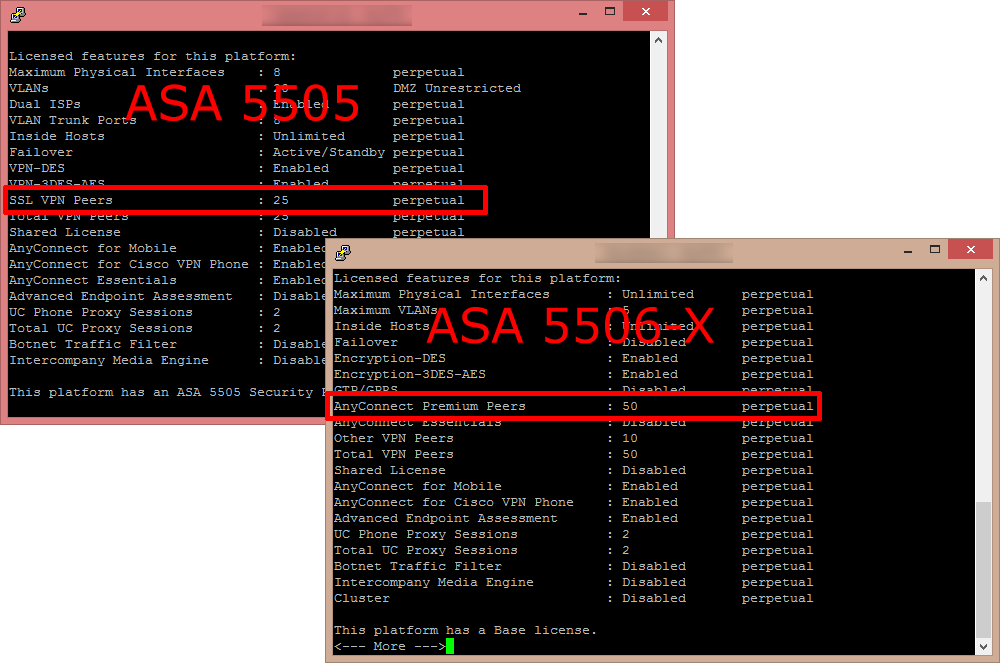
Task: Minimize the ASA 5505 terminal window
Action: coord(583,12)
